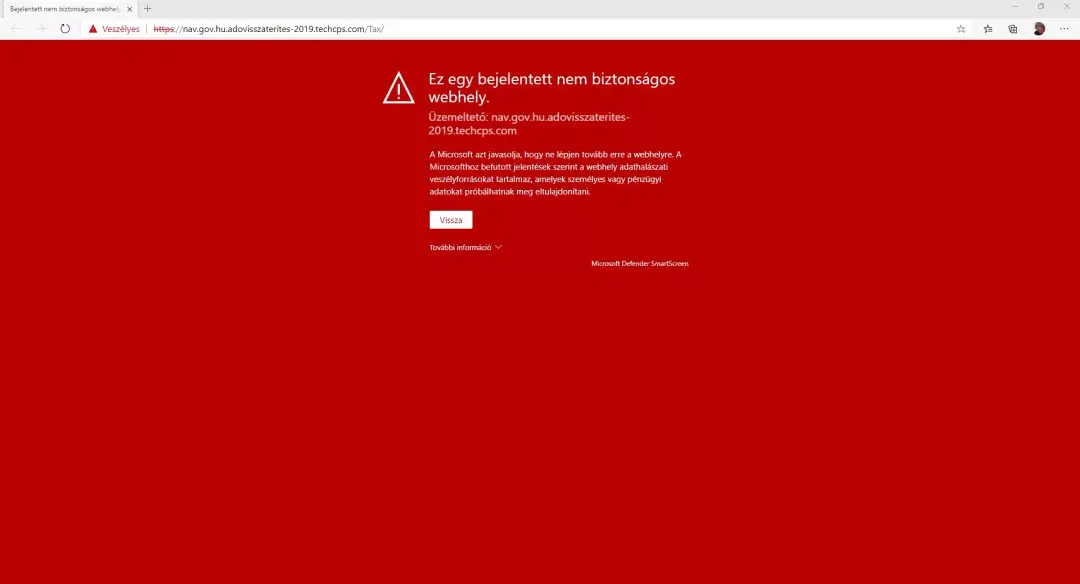
Task: Click the Veszélyes security warning indicator
Action: [114, 29]
